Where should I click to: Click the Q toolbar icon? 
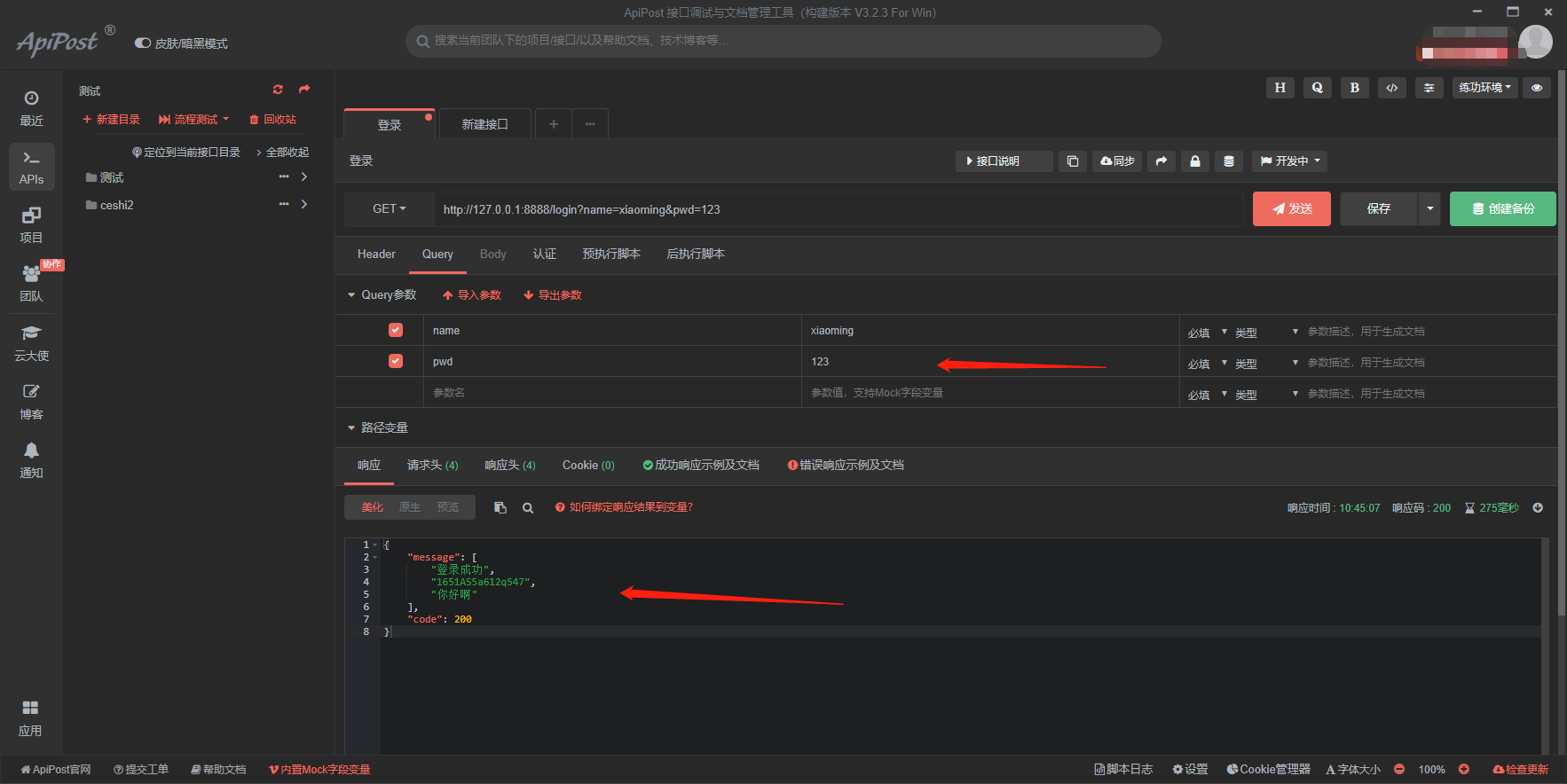click(1317, 88)
